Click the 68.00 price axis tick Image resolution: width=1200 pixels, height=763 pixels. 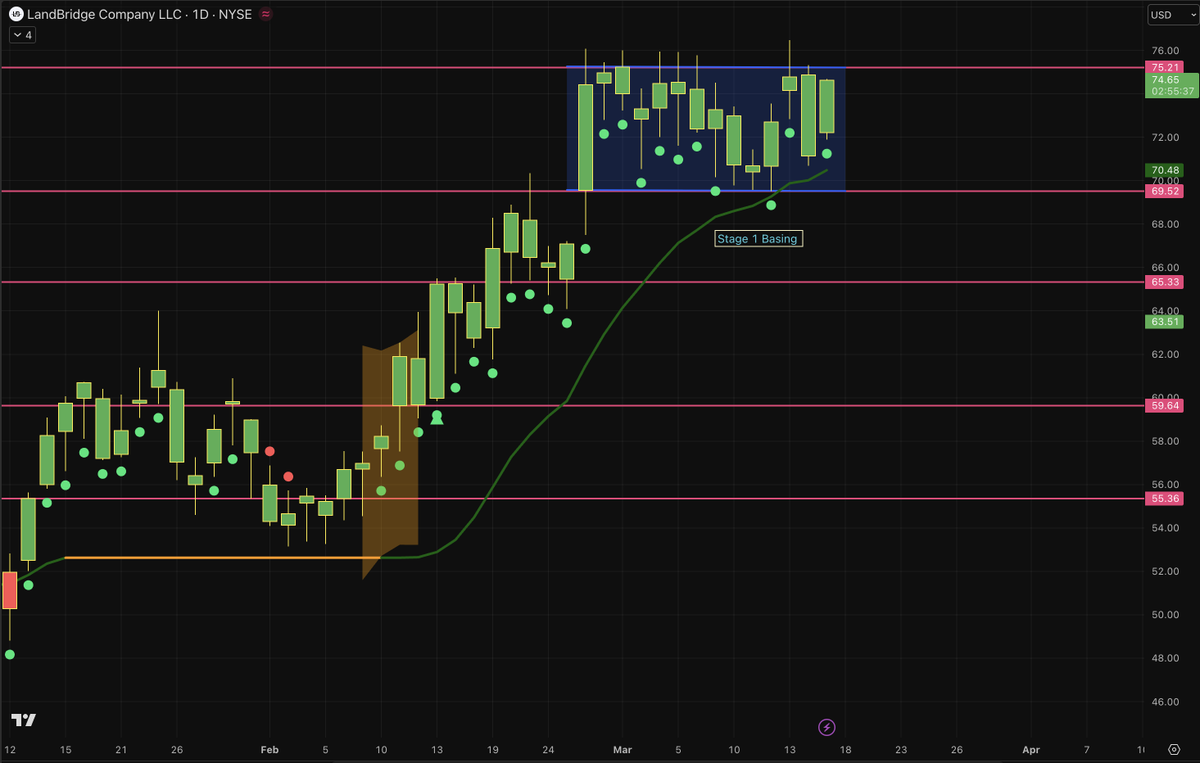coord(1165,224)
